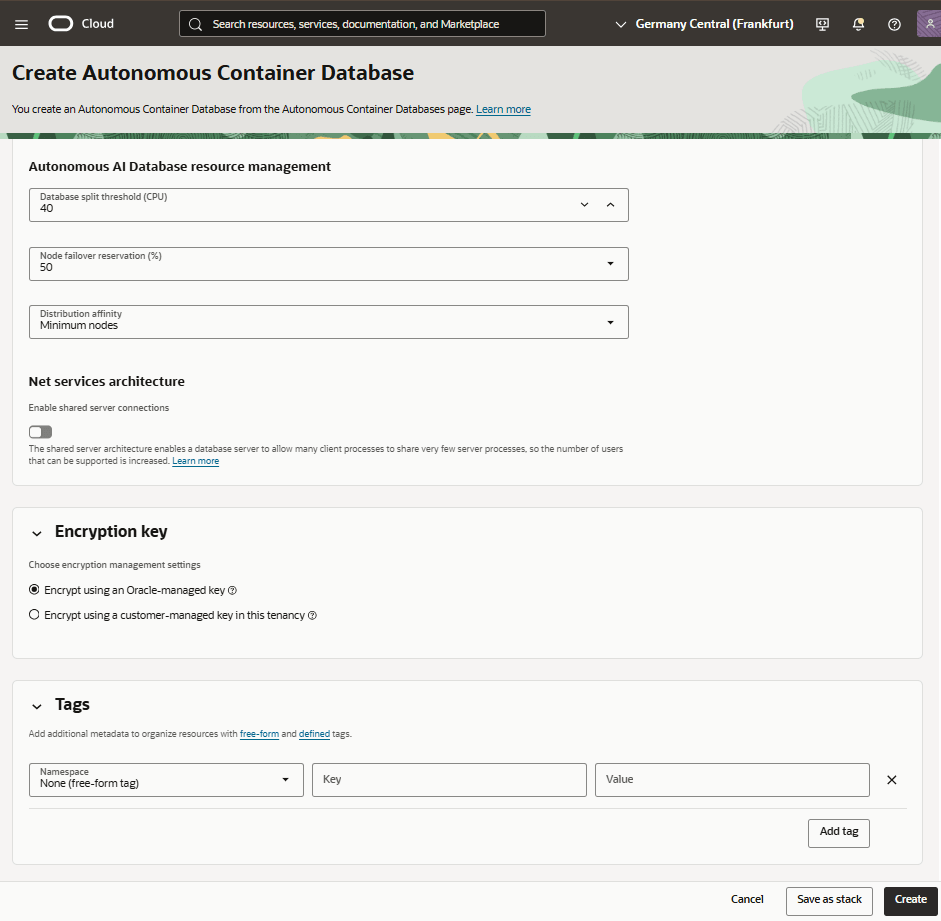This screenshot has width=941, height=921.
Task: Click the Create button
Action: pyautogui.click(x=909, y=899)
